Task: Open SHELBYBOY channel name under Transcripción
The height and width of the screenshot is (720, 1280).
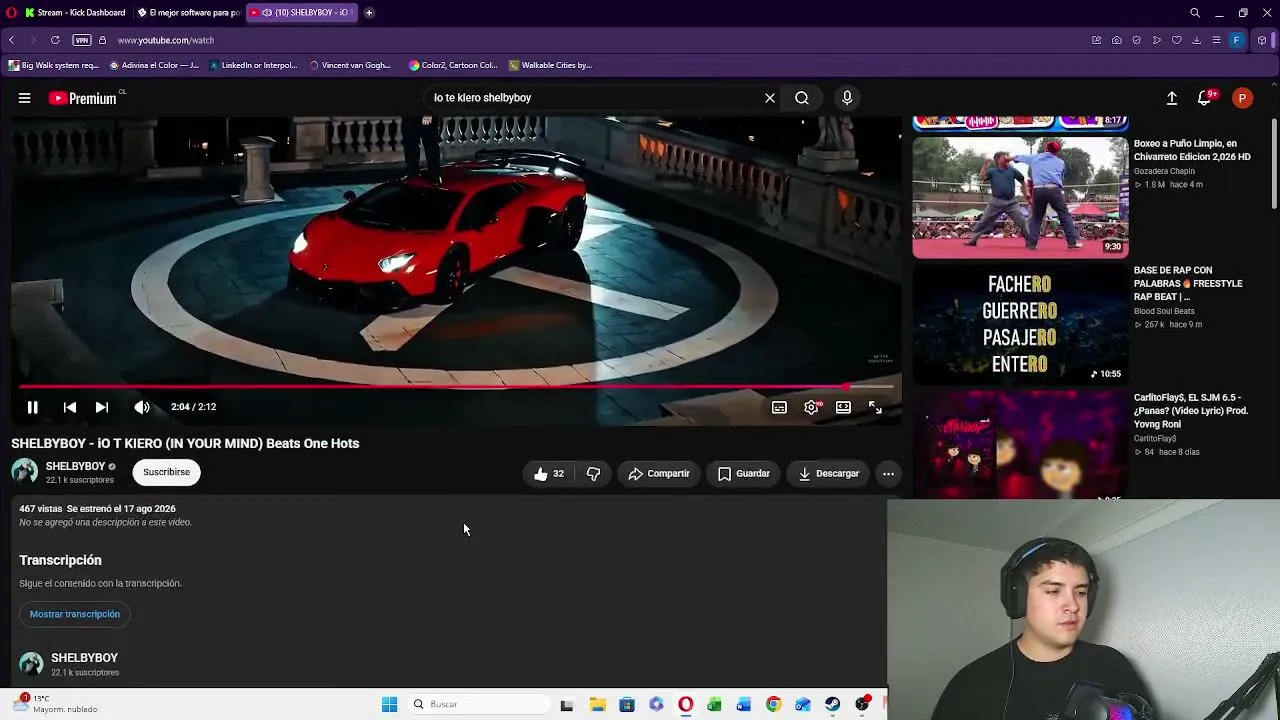Action: [x=84, y=658]
